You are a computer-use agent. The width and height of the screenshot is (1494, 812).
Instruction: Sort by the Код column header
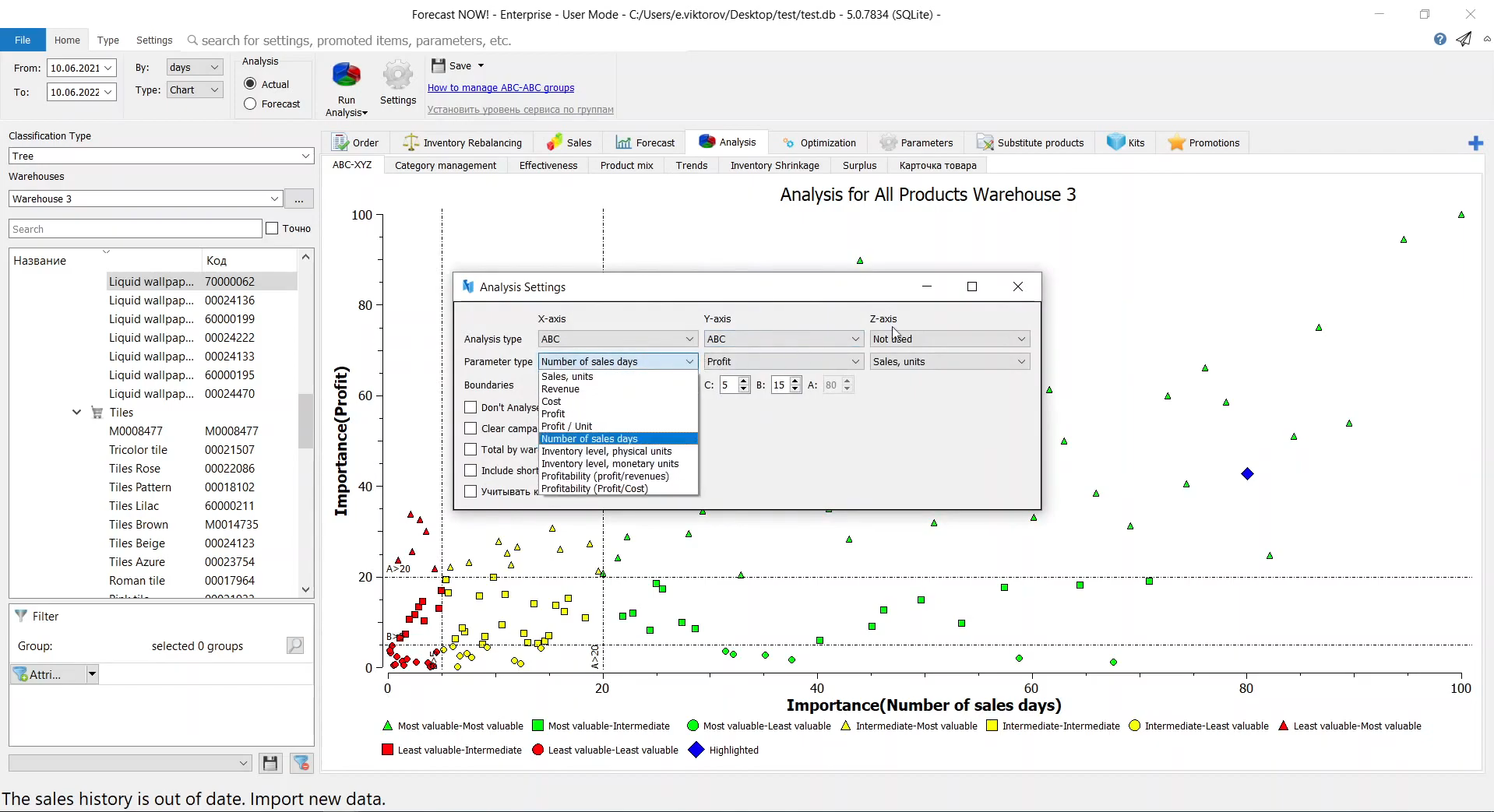(x=249, y=260)
